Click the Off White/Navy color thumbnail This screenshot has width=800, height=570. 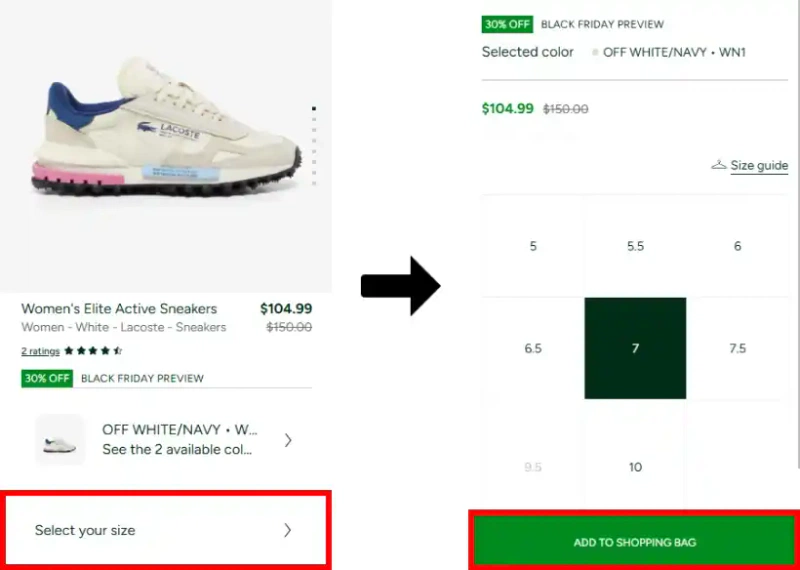pyautogui.click(x=60, y=440)
